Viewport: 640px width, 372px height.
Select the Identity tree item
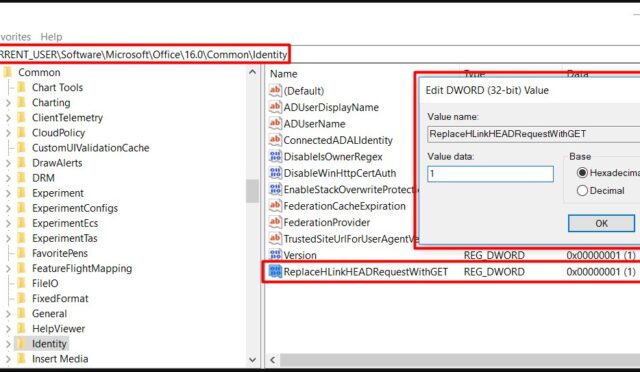click(x=49, y=344)
